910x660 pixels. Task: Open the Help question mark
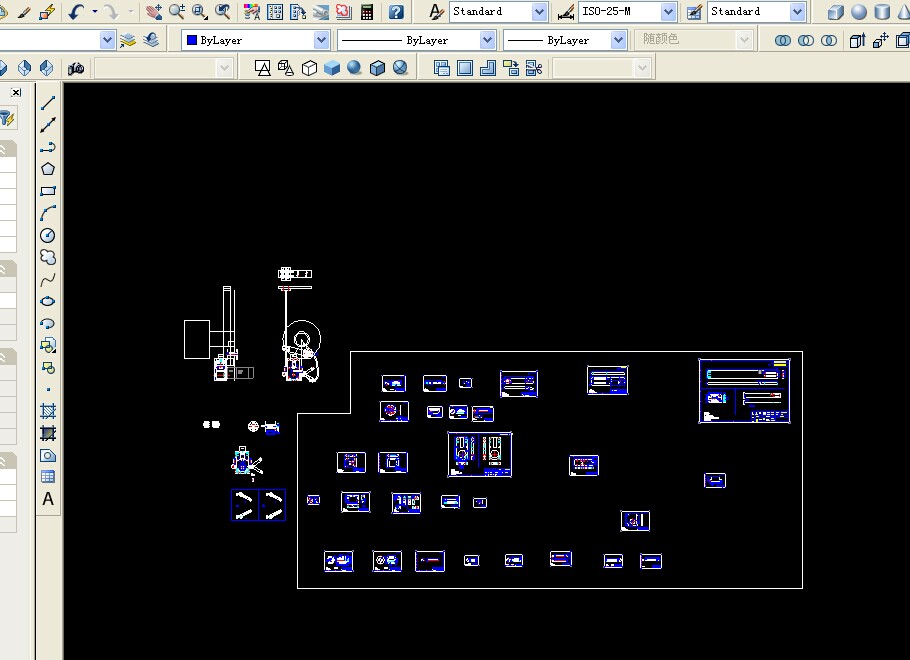396,12
